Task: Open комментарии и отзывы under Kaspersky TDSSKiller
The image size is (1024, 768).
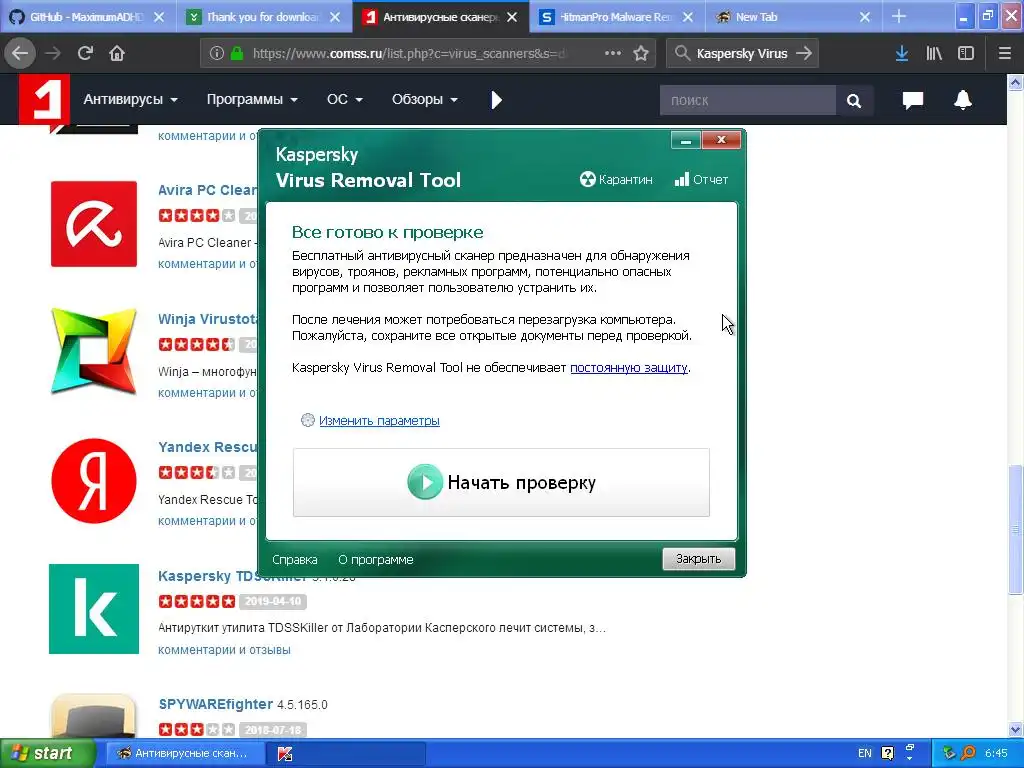Action: (x=224, y=650)
